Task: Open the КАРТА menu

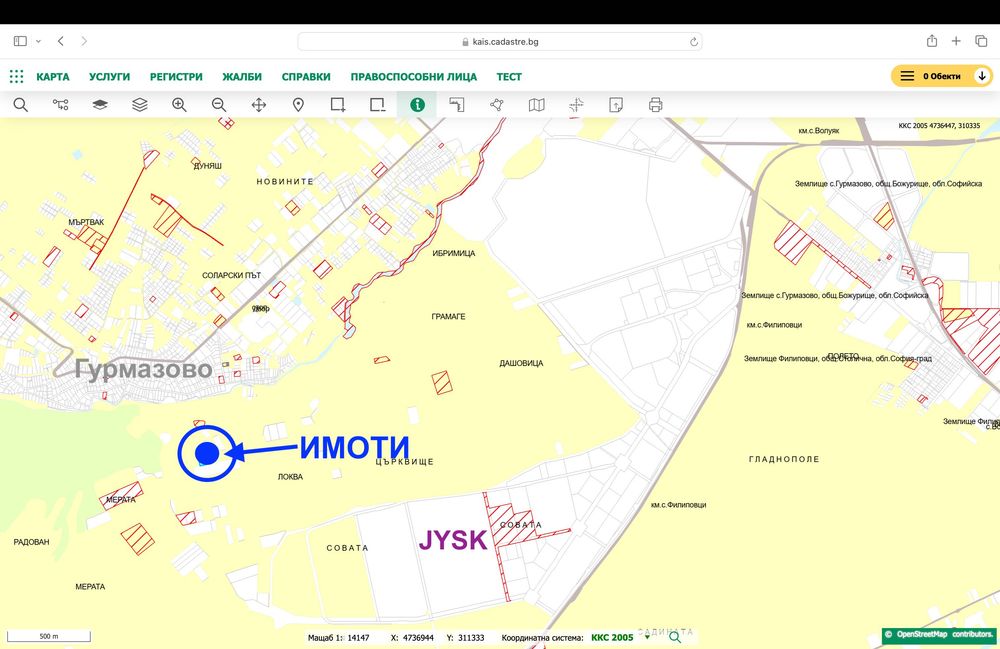Action: click(53, 77)
